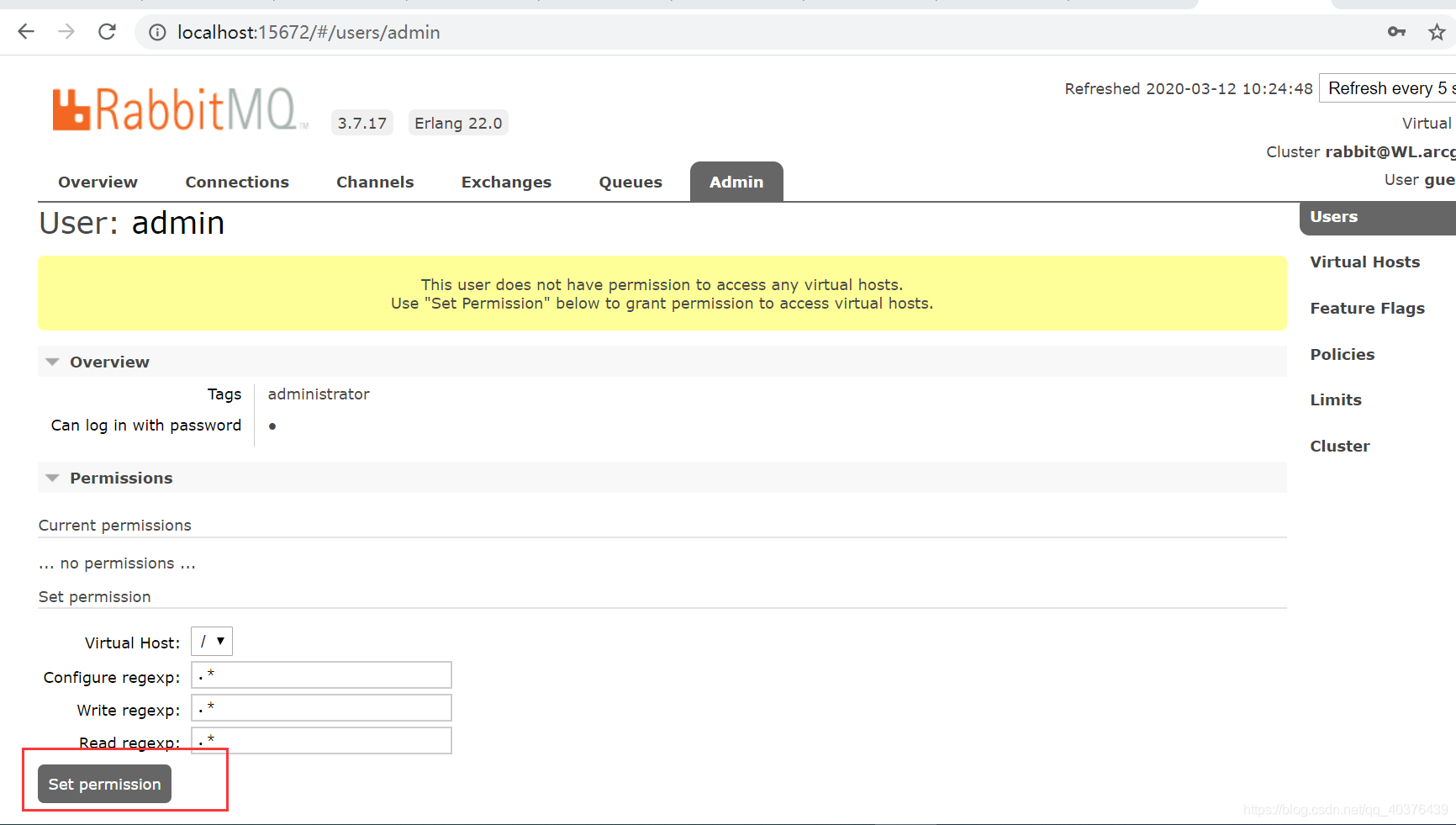This screenshot has width=1456, height=825.
Task: Click the 'Refreshed 2020-03-12 10:24:48' text
Action: 1188,88
